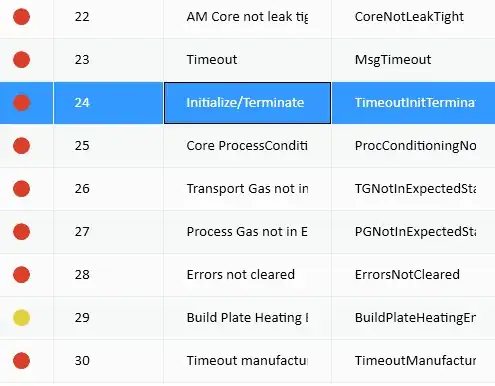Select the red status dot in row 24
Viewport: 495px width, 386px height.
pos(21,103)
